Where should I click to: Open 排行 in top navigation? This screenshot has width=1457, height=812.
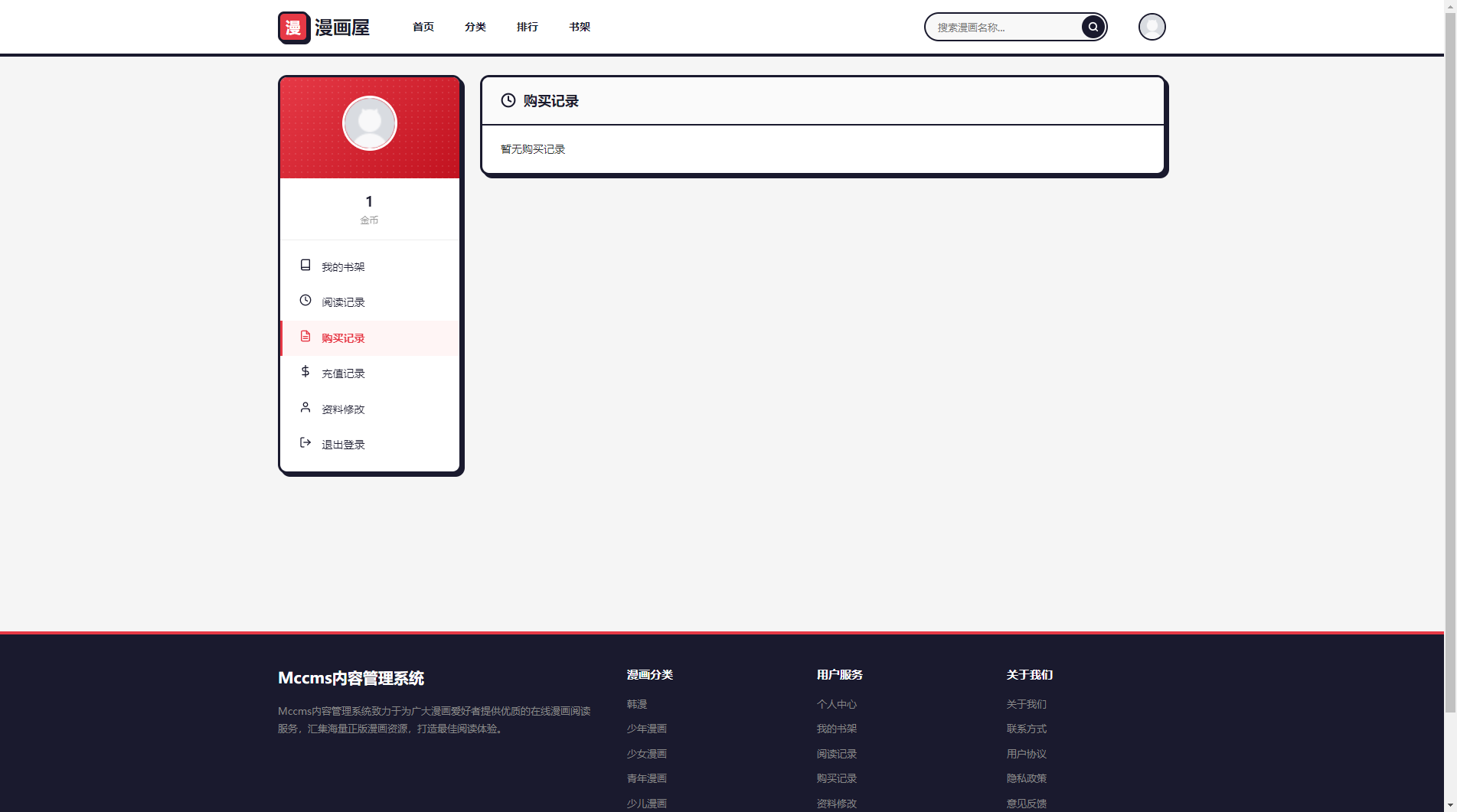point(528,27)
